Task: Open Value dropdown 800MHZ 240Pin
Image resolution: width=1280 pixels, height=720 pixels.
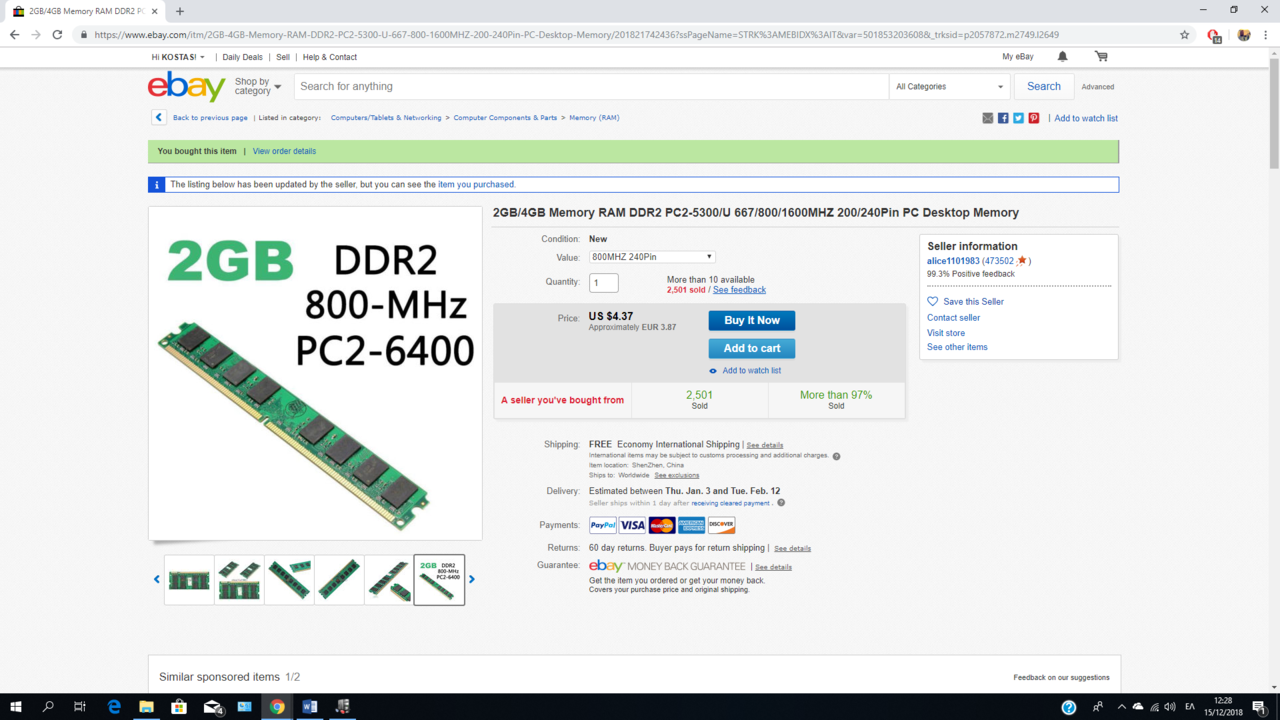Action: [x=652, y=257]
